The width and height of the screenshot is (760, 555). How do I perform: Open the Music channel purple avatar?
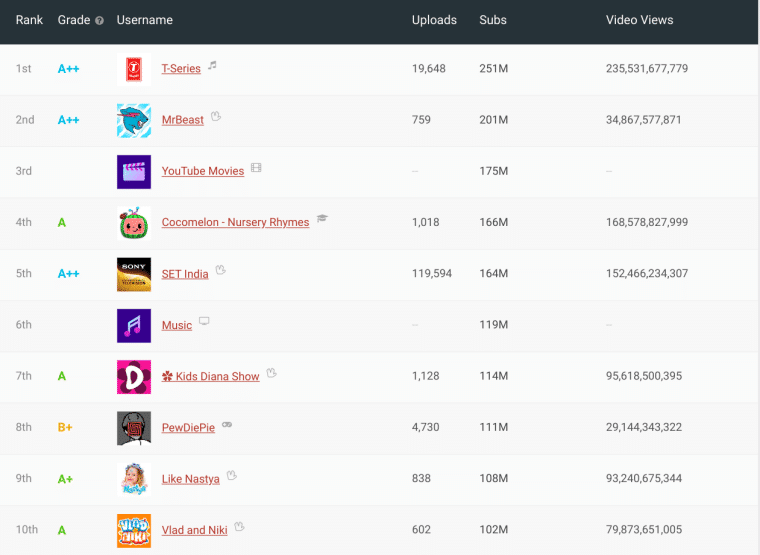coord(134,326)
